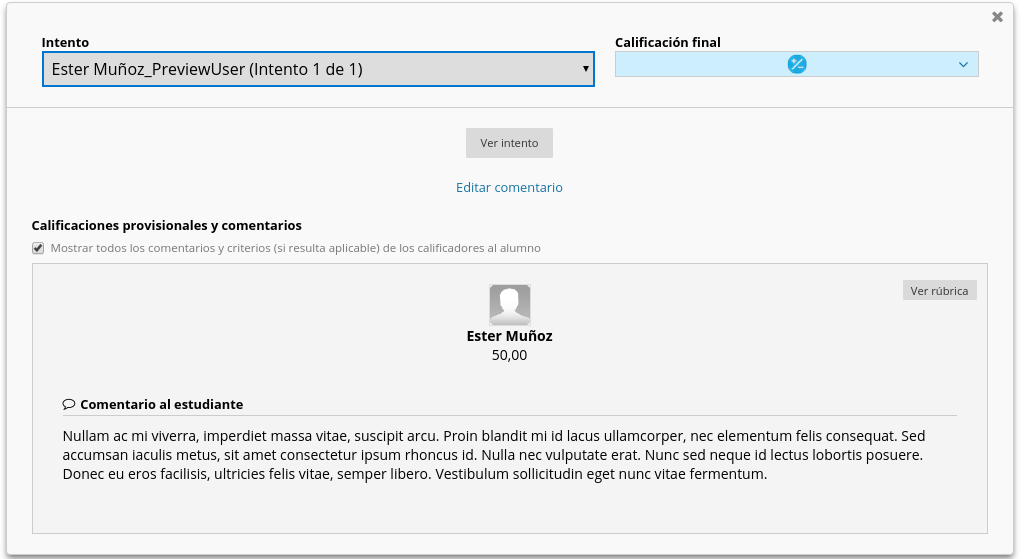Click the provisional score 50,00

pos(509,355)
